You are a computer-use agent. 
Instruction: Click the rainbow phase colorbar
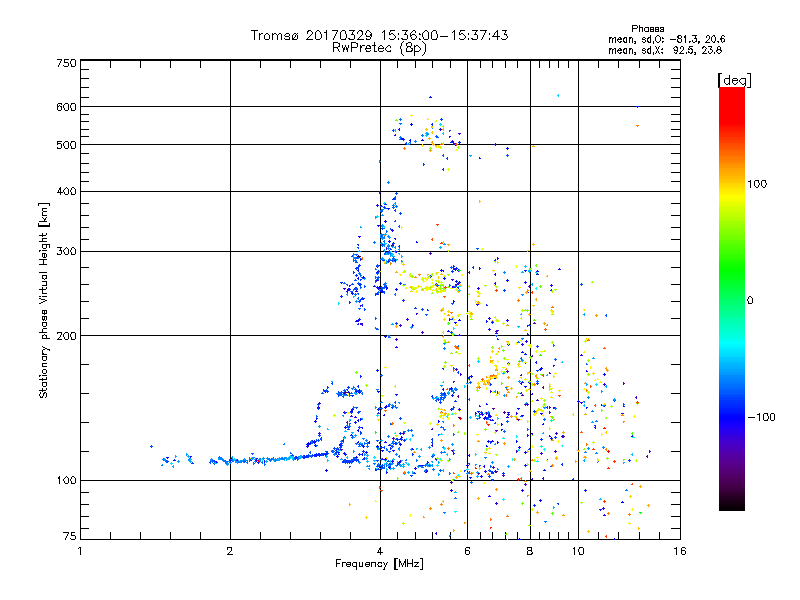click(x=732, y=299)
